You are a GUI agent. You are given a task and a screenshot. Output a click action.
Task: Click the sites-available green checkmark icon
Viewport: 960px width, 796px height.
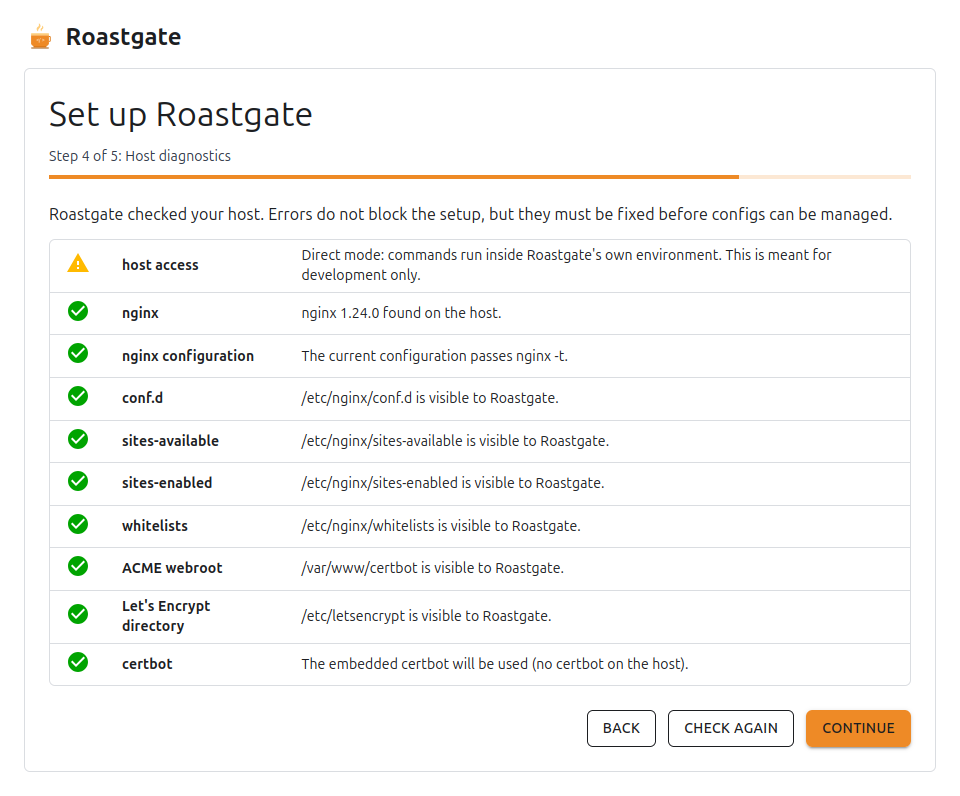(78, 439)
